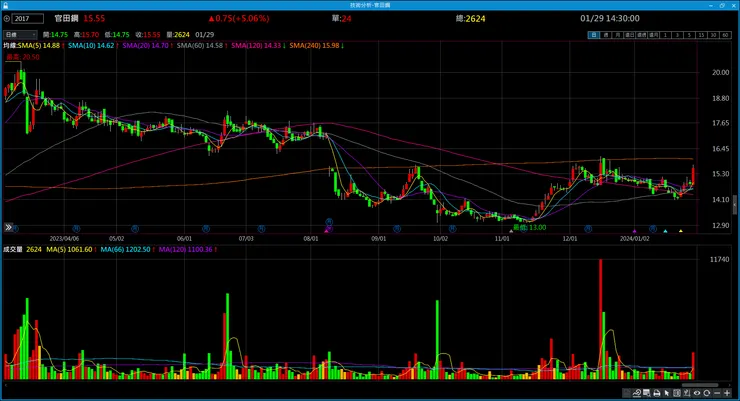Click into the stock code field 2017
Viewport: 740px width, 401px height.
28,18
